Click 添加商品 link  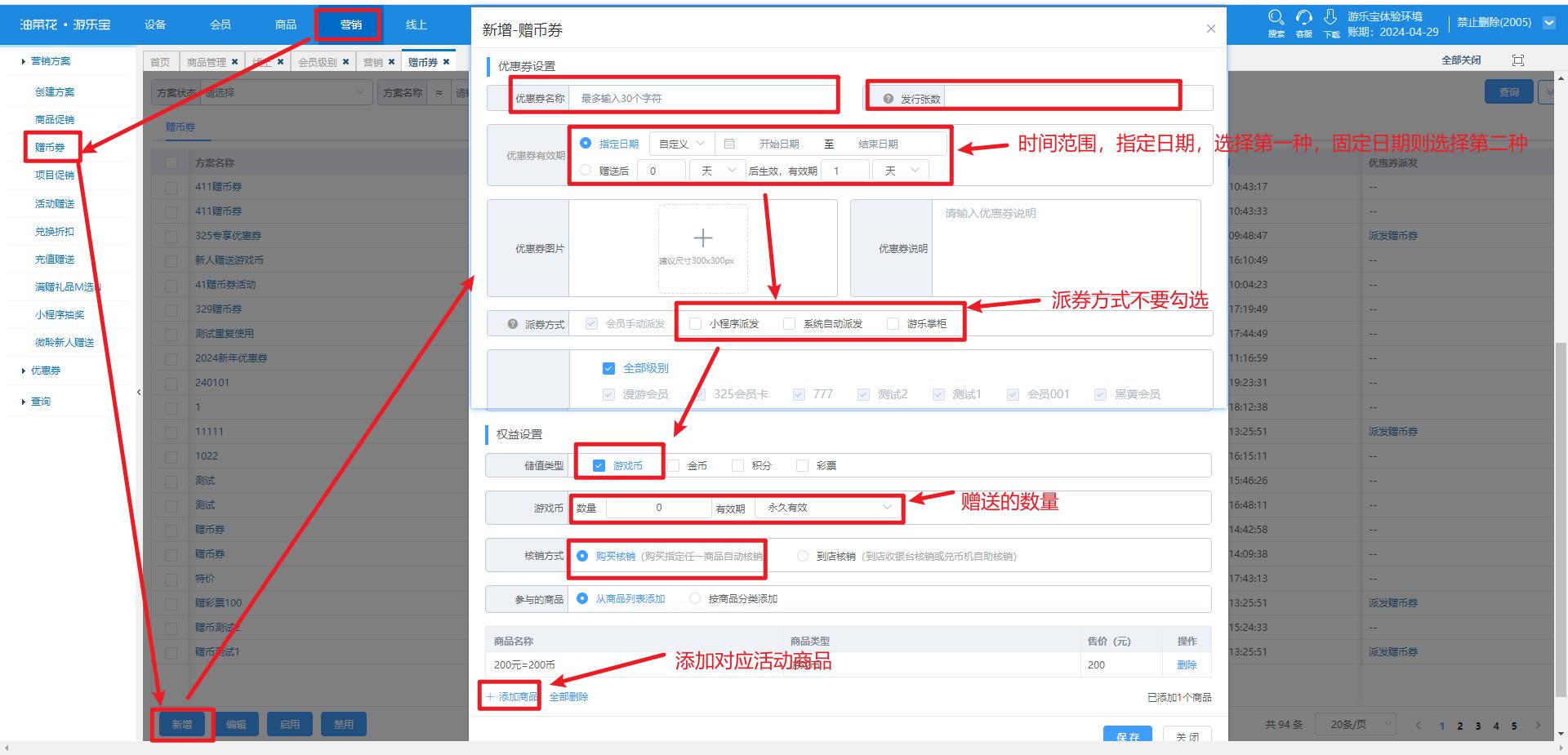click(512, 697)
